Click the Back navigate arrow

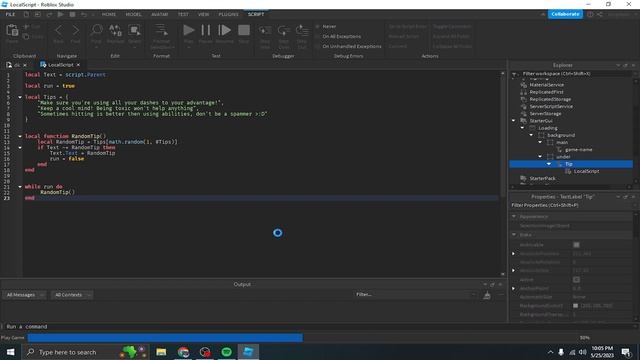tap(59, 31)
